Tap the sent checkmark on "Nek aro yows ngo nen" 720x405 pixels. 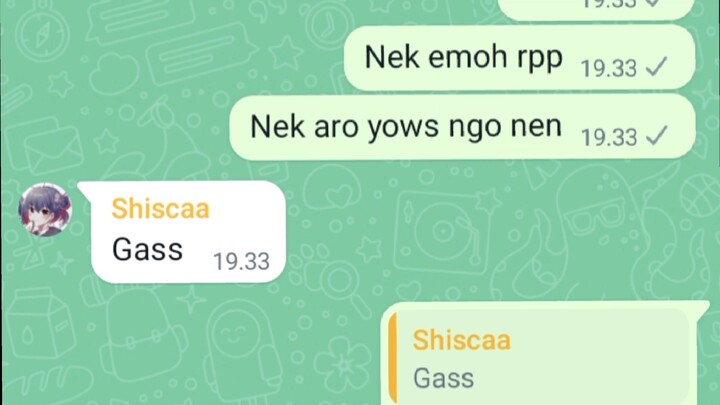click(x=656, y=136)
